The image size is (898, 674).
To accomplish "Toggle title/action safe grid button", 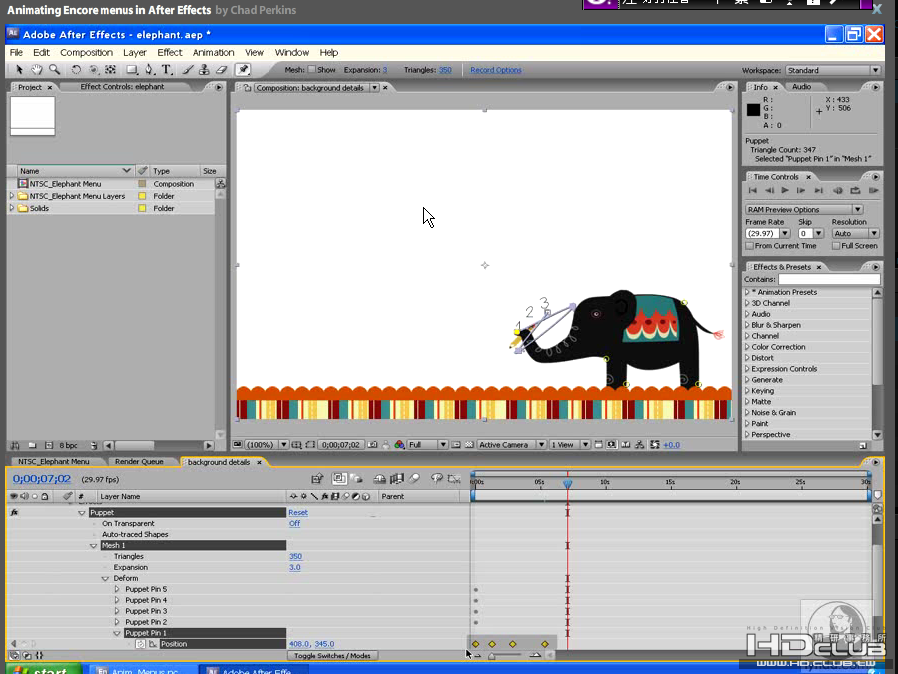I will point(297,444).
